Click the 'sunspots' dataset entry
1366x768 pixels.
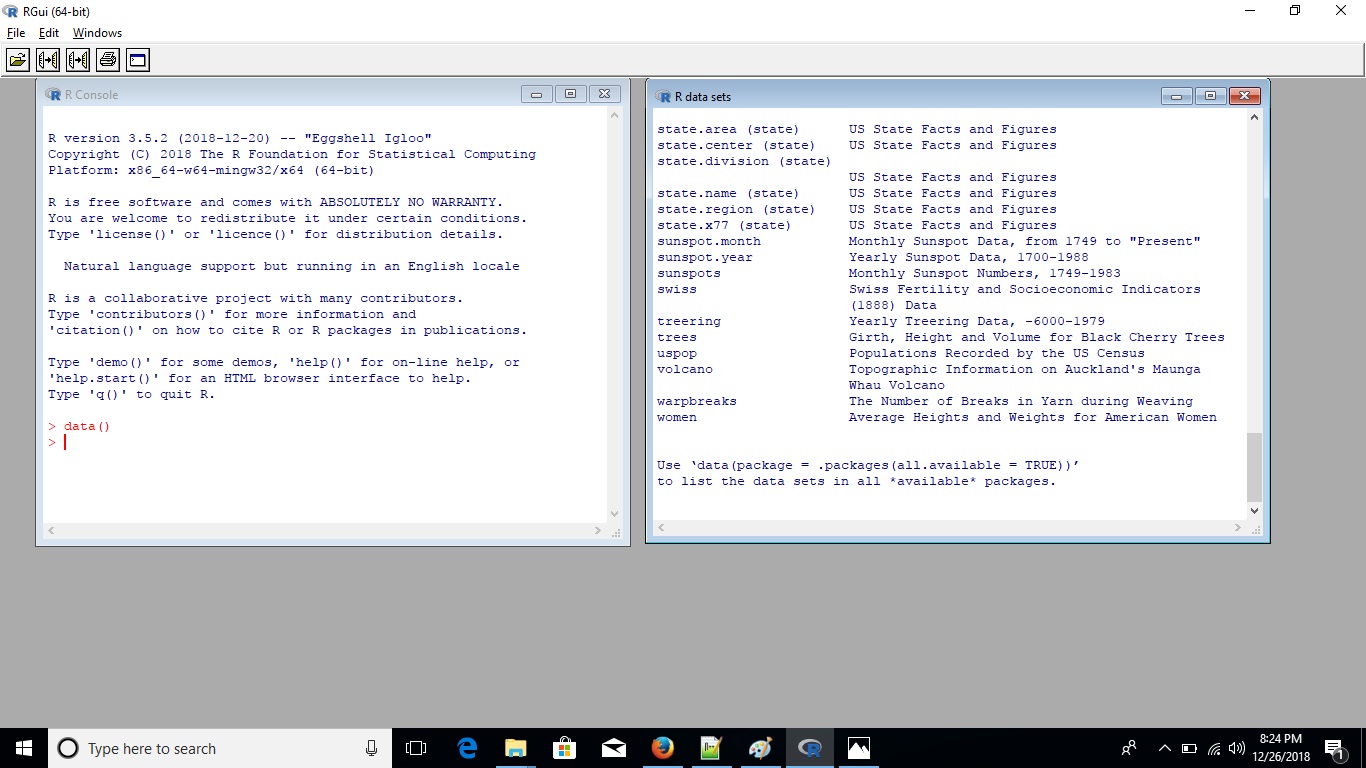pyautogui.click(x=689, y=273)
